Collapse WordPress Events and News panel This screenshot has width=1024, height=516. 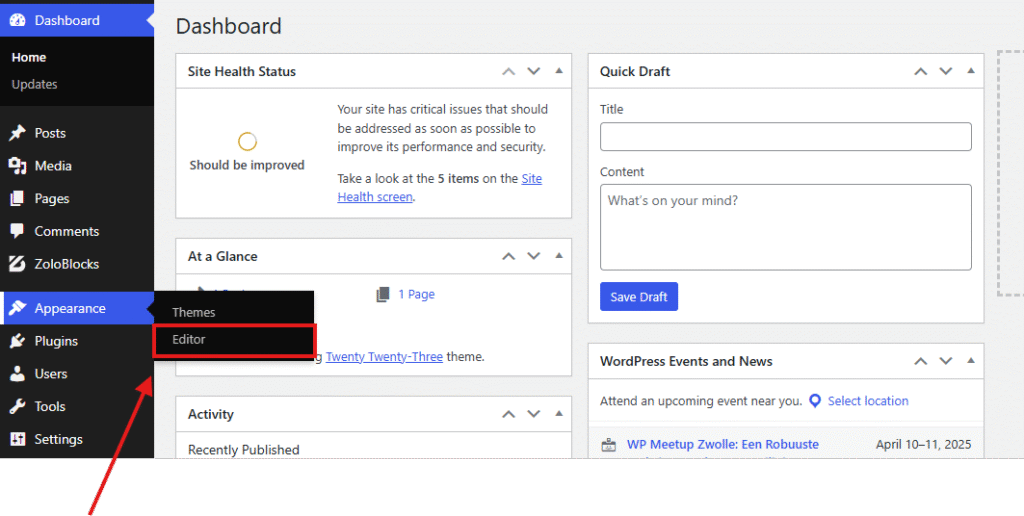(971, 361)
